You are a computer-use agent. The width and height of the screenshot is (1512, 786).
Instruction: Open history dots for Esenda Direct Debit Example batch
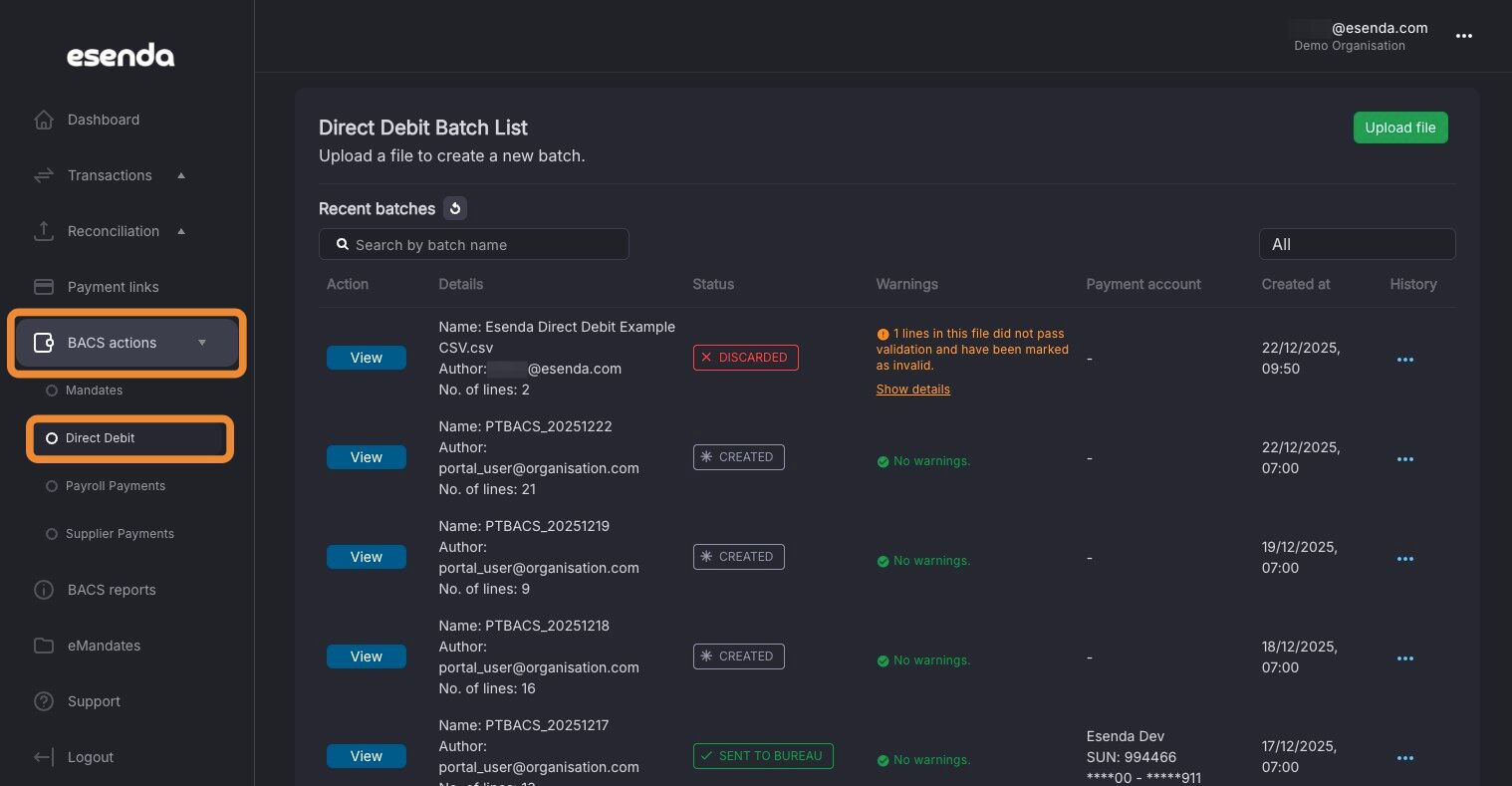pos(1405,360)
